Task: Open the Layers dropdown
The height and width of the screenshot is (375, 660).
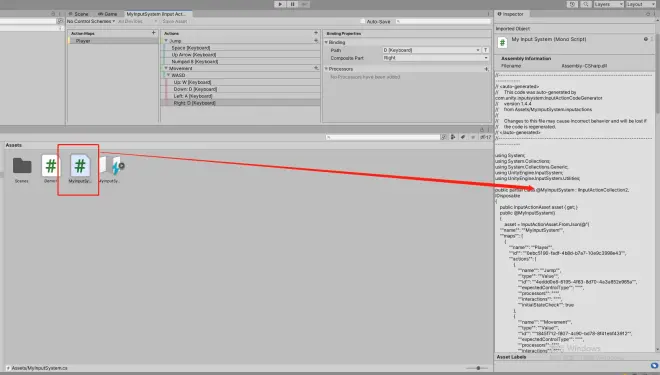Action: [x=608, y=4]
